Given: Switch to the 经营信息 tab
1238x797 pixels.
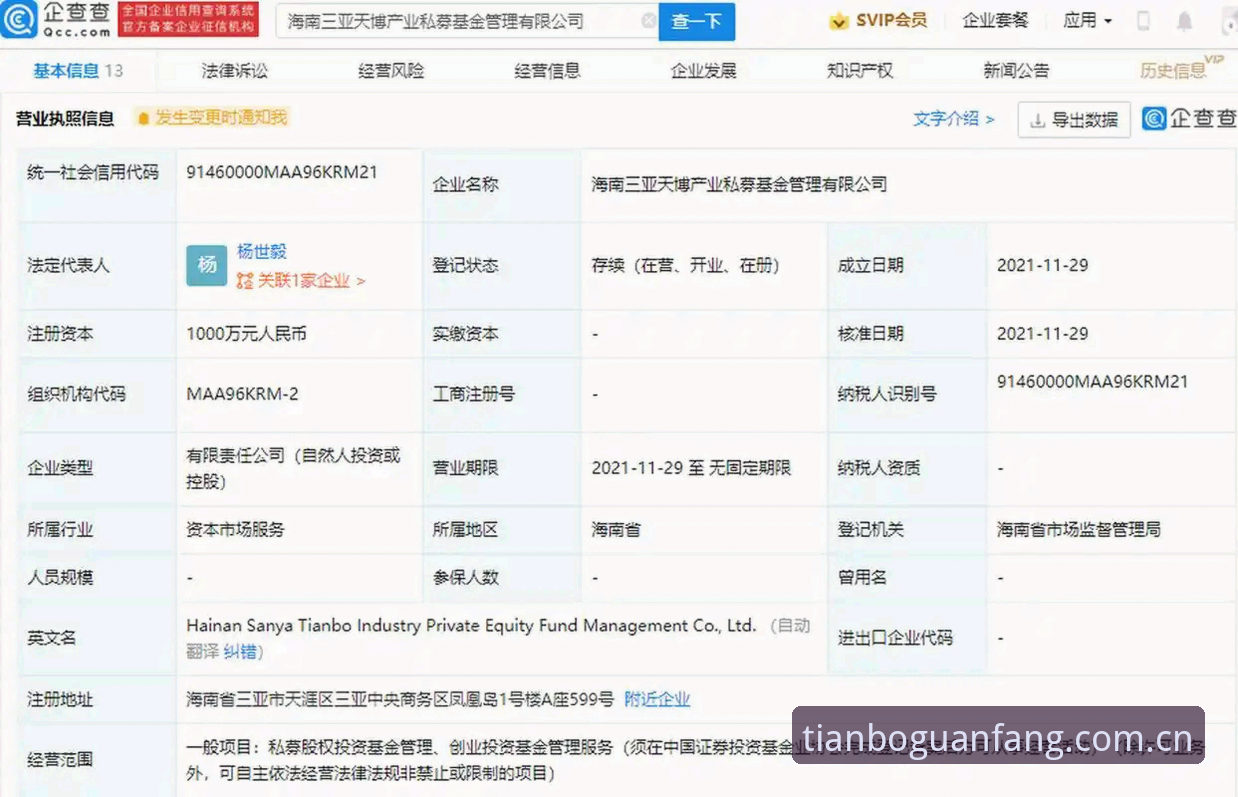Looking at the screenshot, I should tap(547, 71).
